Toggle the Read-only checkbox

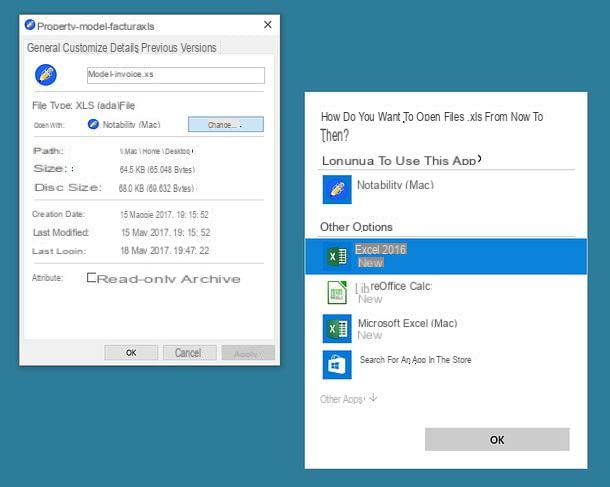(x=91, y=277)
